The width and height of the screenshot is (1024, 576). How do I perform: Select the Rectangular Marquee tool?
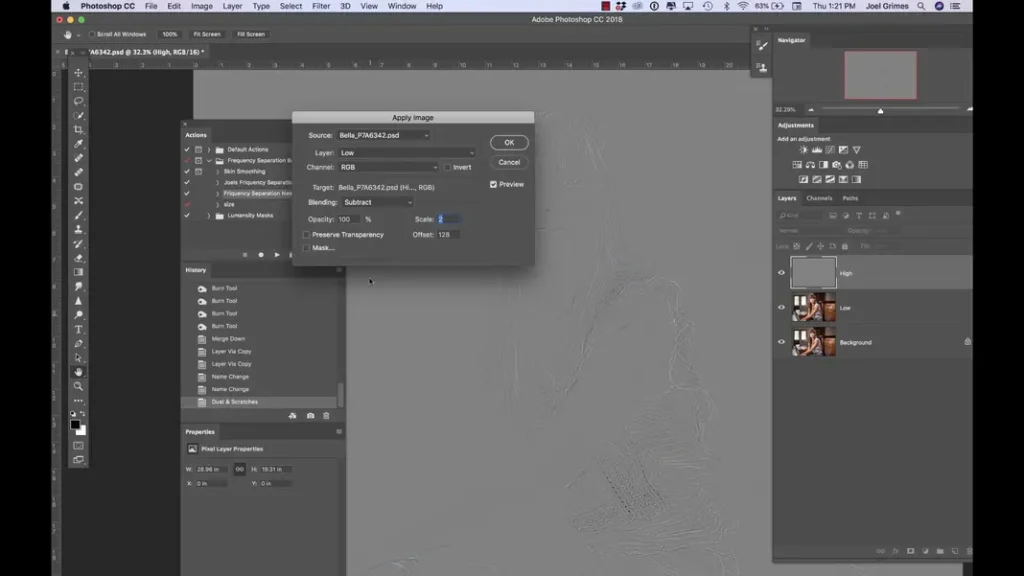click(x=78, y=87)
